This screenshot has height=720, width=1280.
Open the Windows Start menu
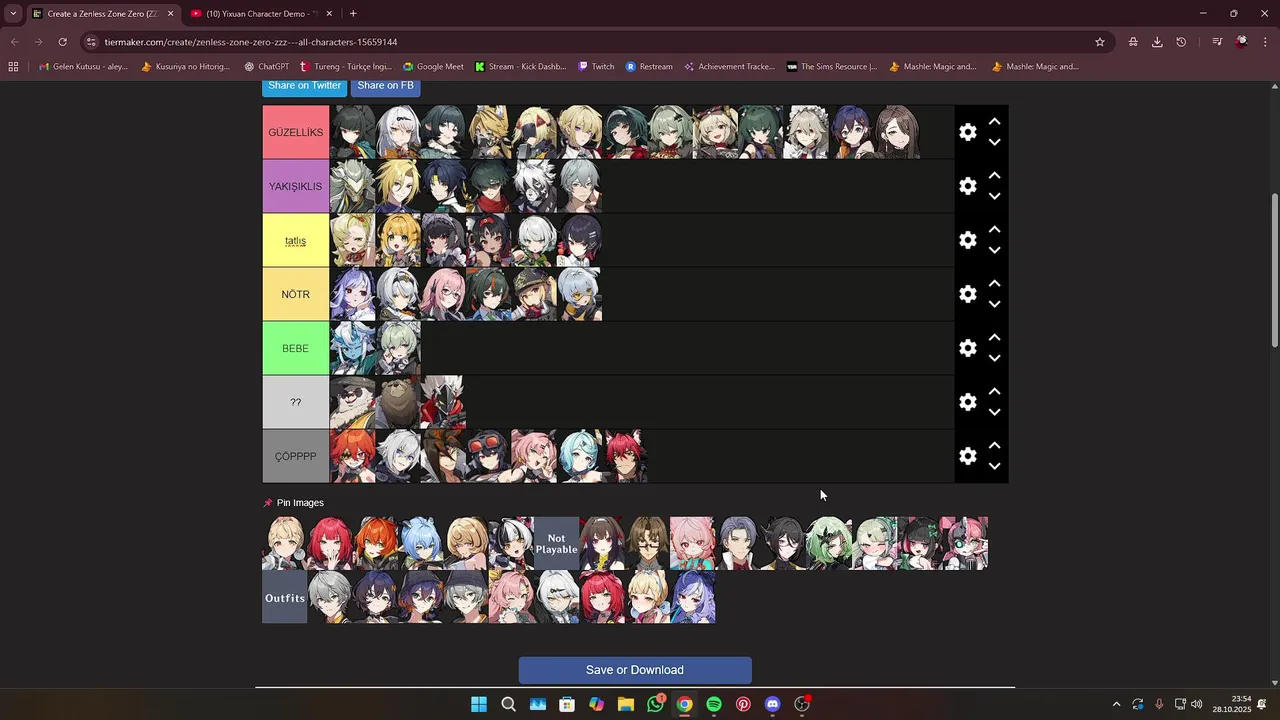click(479, 704)
